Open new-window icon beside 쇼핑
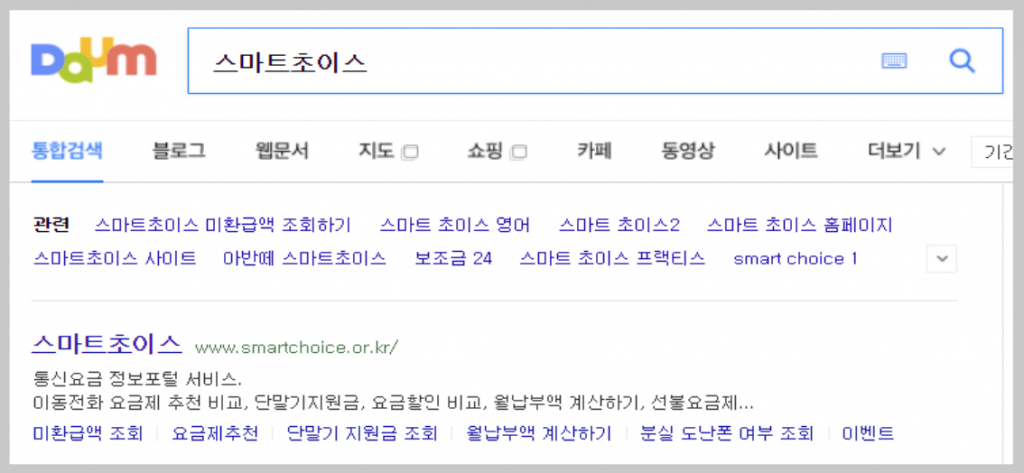This screenshot has width=1024, height=473. coord(519,153)
